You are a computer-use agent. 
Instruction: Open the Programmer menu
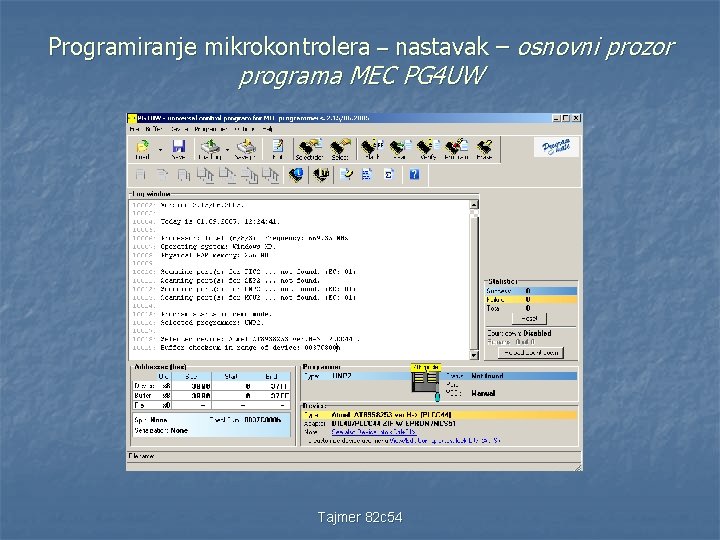pyautogui.click(x=211, y=129)
